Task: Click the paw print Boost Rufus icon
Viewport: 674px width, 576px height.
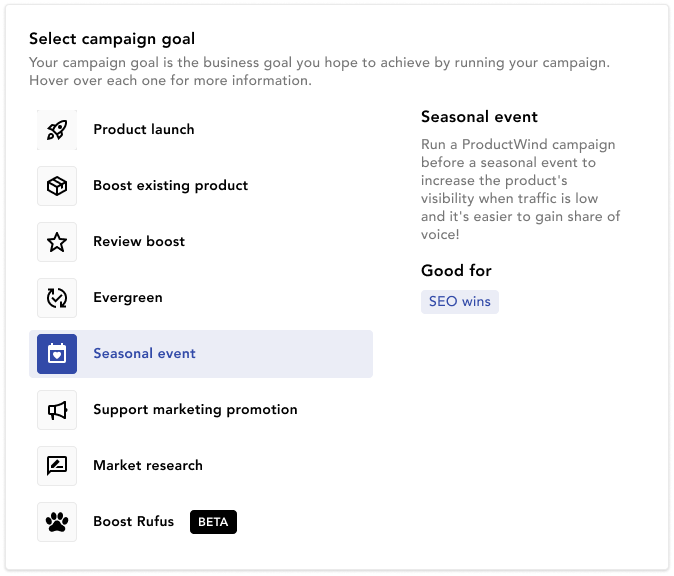Action: coord(57,522)
